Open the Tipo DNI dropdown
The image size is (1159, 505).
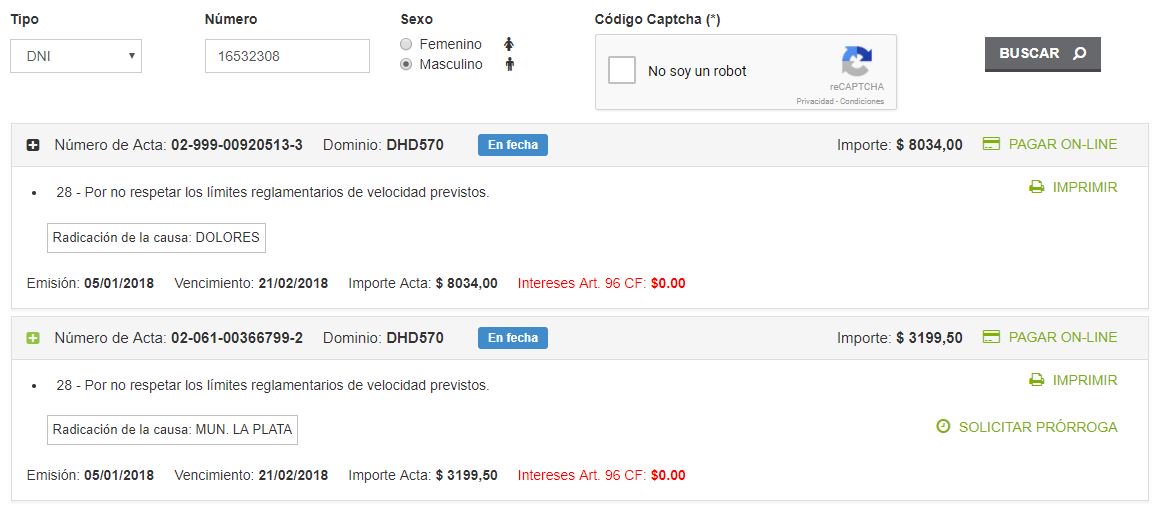click(x=76, y=56)
